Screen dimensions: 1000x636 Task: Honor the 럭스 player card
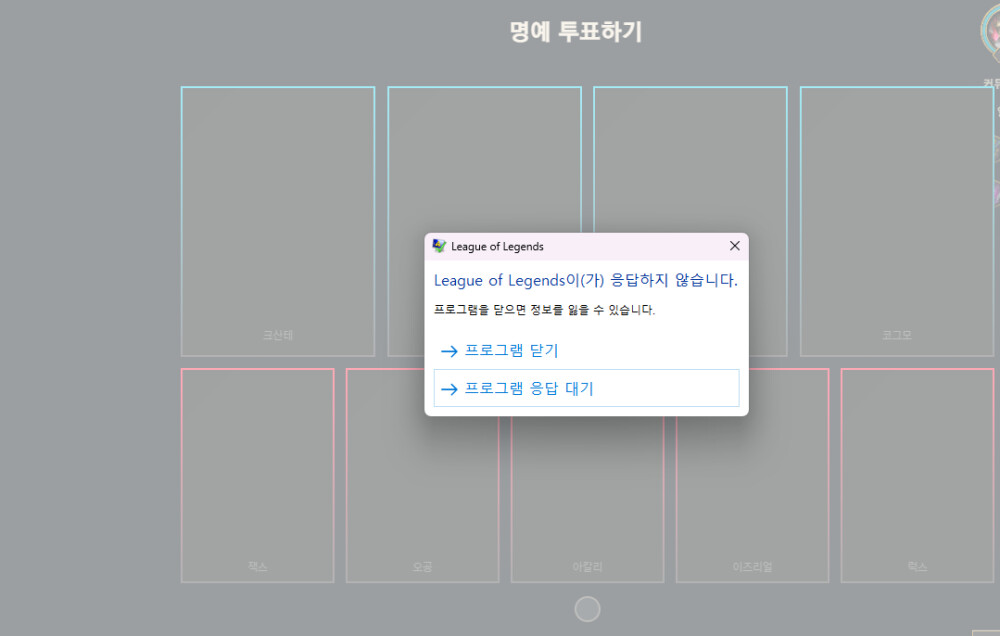pos(917,475)
